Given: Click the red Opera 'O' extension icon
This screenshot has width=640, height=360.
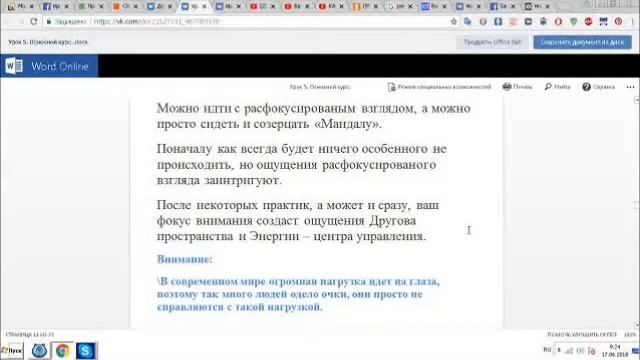Looking at the screenshot, I should (558, 22).
